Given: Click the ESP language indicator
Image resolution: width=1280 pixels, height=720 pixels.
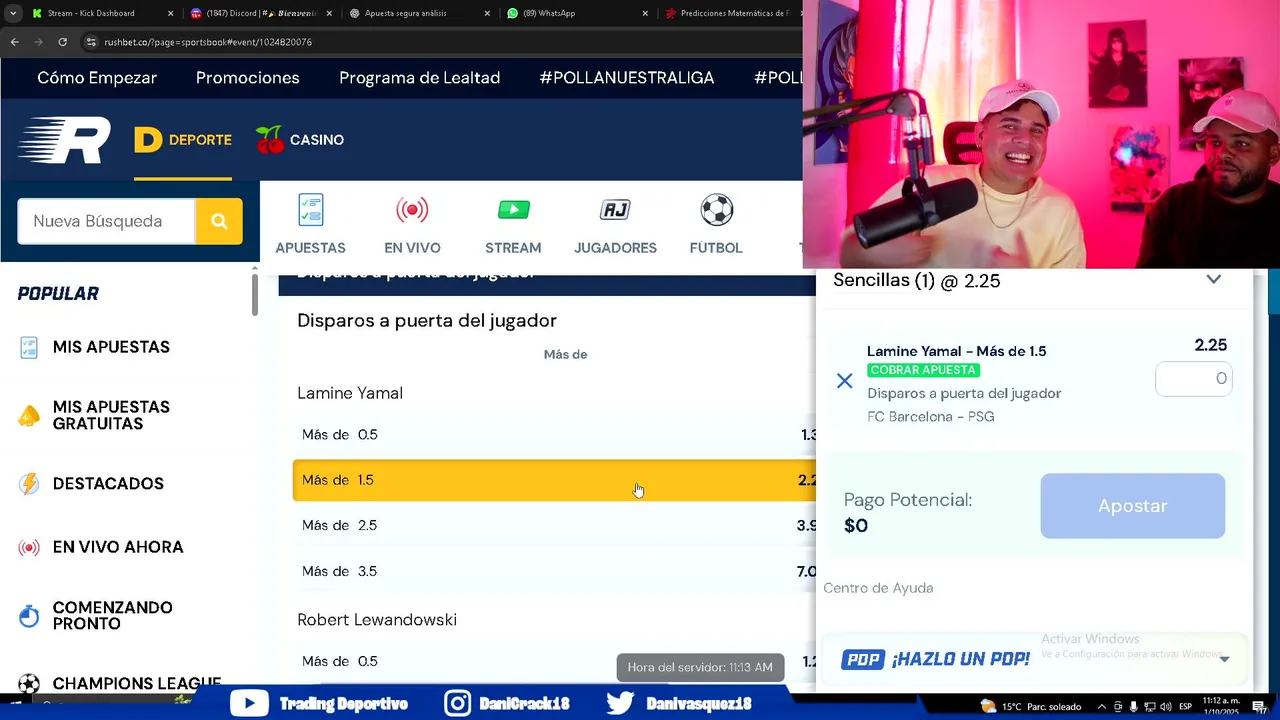Looking at the screenshot, I should (x=1186, y=707).
